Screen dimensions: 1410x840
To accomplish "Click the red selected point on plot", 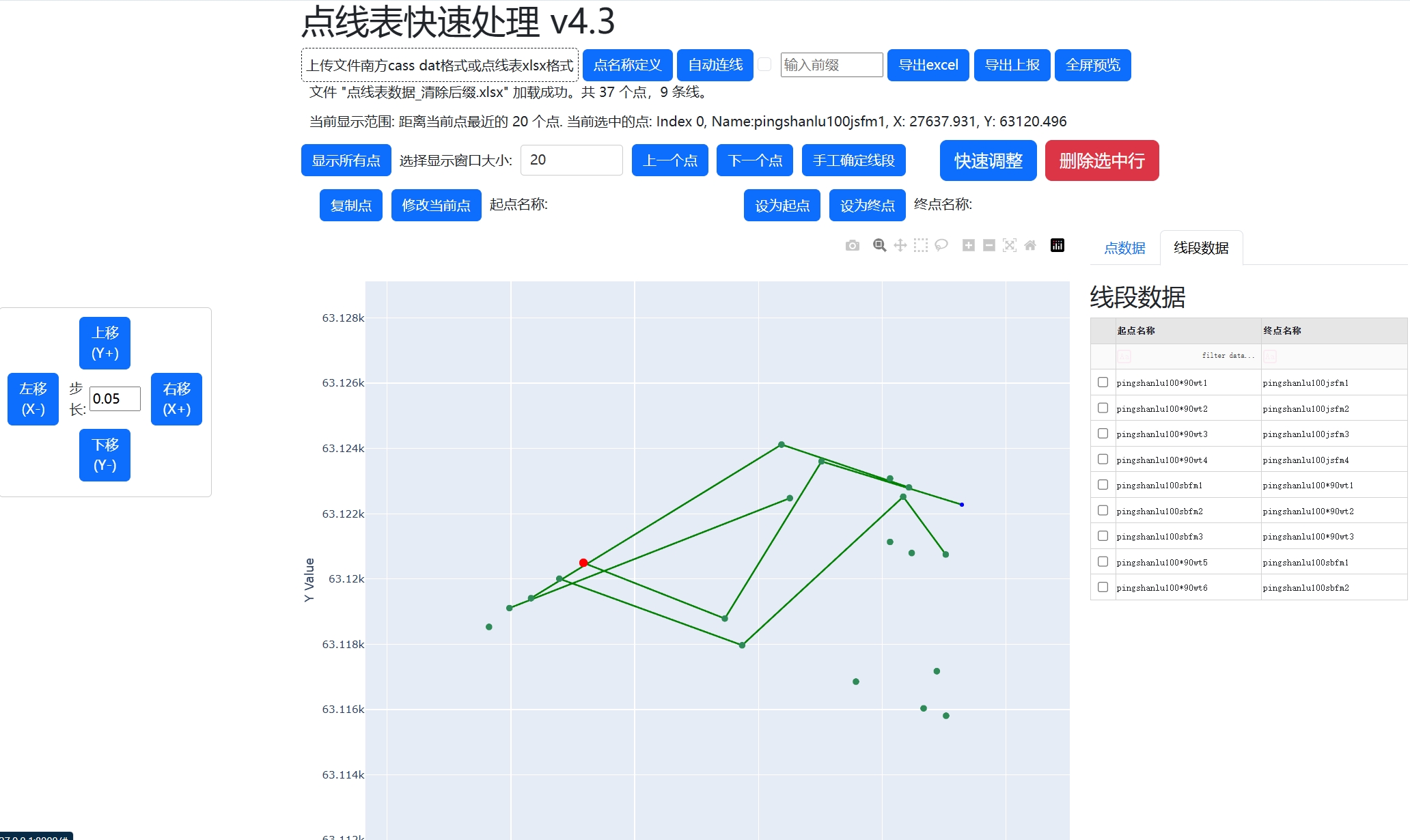I will pyautogui.click(x=583, y=563).
